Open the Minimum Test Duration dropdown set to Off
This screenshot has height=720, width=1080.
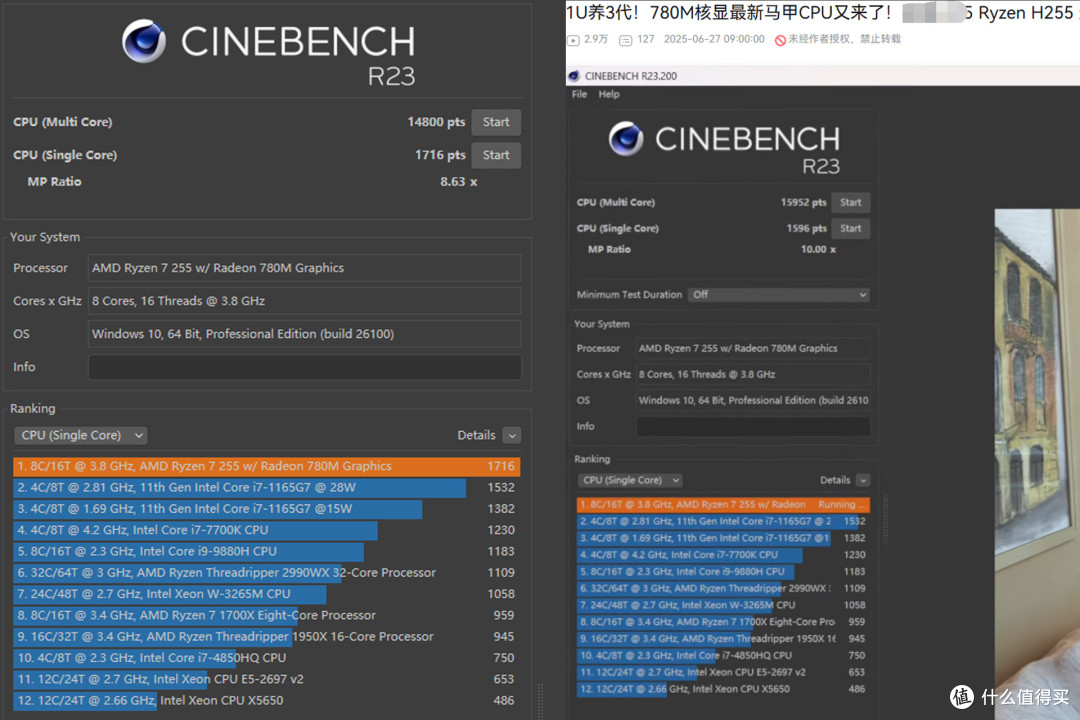coord(779,295)
